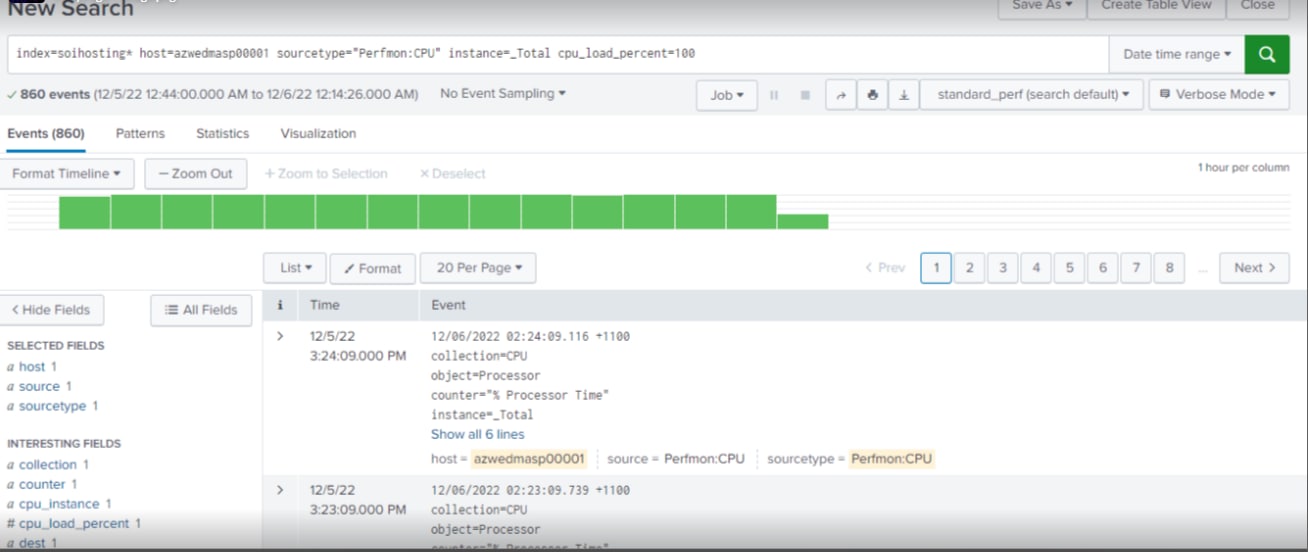Expand the 3:24:09 PM event row

280,337
